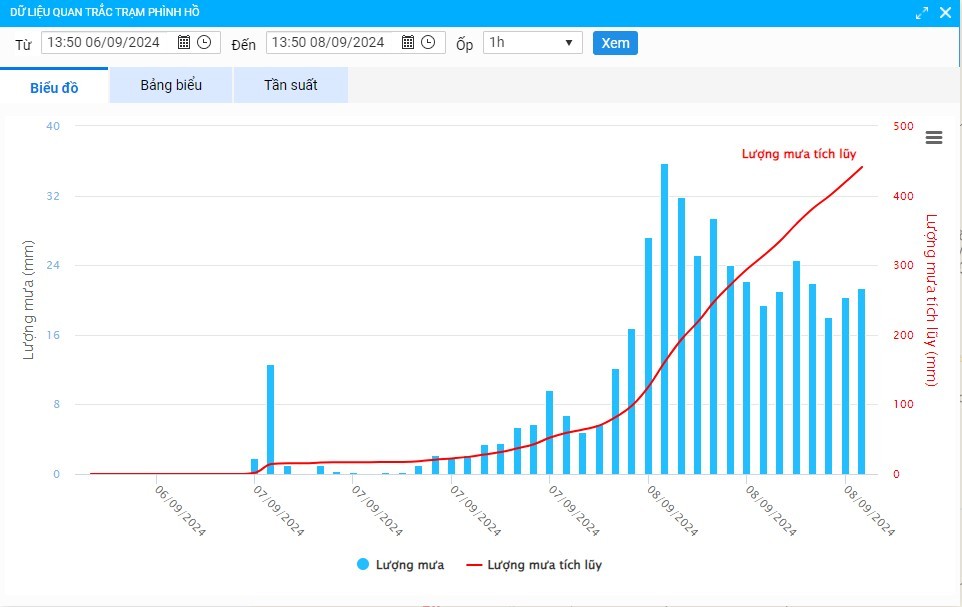Click the red Lượng mưa tích lũy label on the chart
The height and width of the screenshot is (607, 962).
point(798,153)
